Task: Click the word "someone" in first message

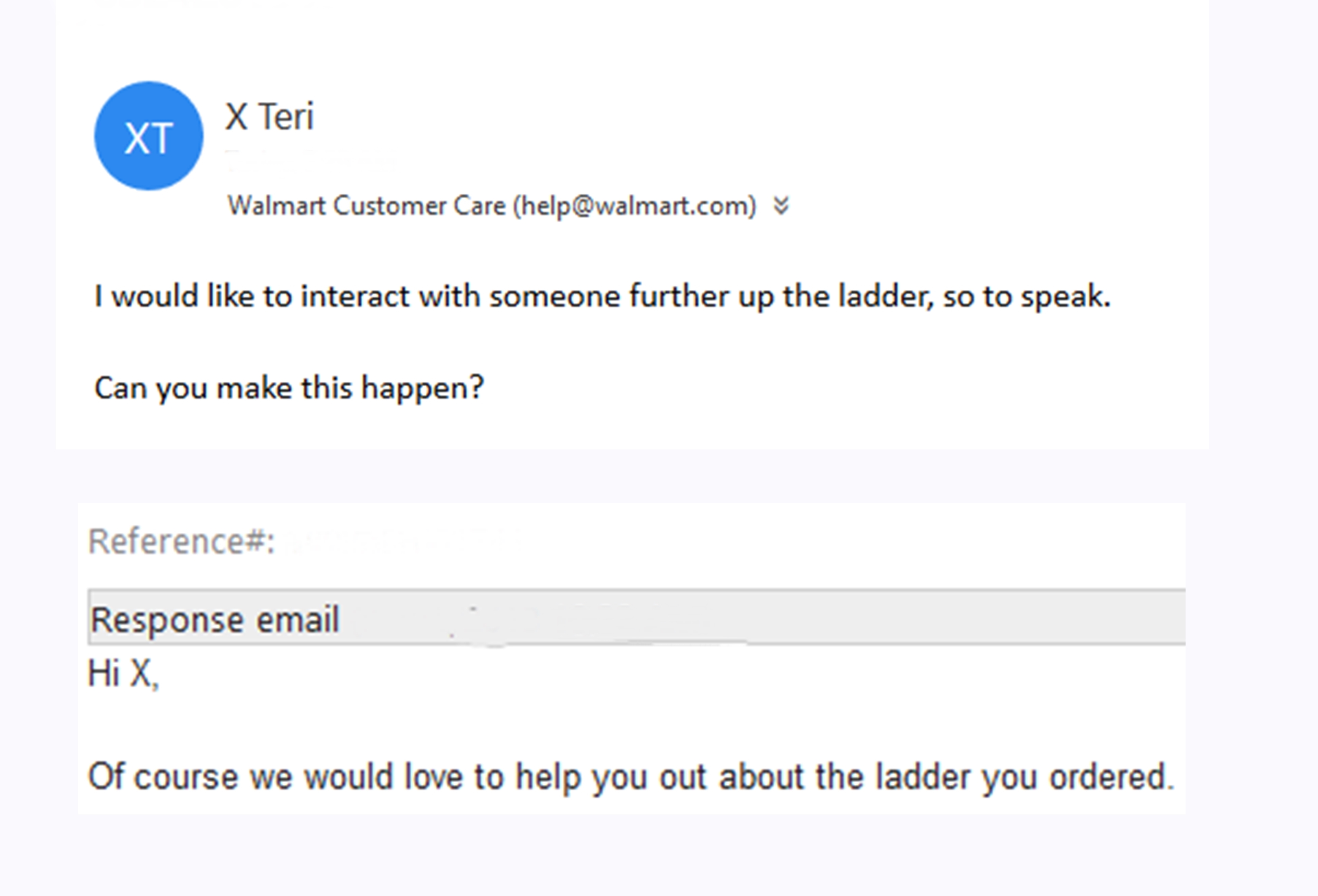Action: [555, 296]
